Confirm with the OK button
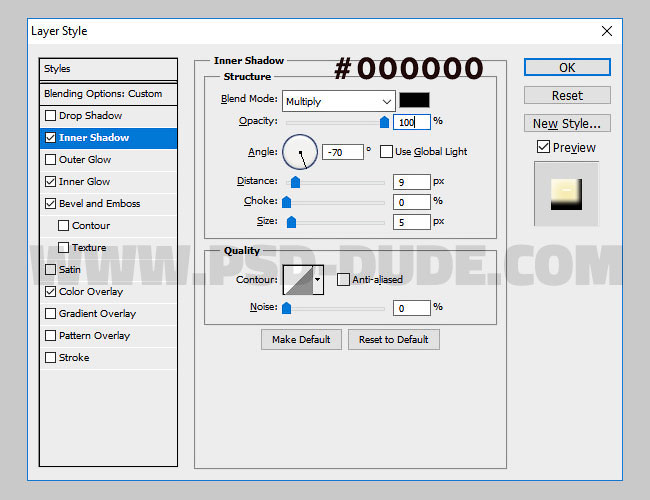The width and height of the screenshot is (650, 500). (x=567, y=67)
